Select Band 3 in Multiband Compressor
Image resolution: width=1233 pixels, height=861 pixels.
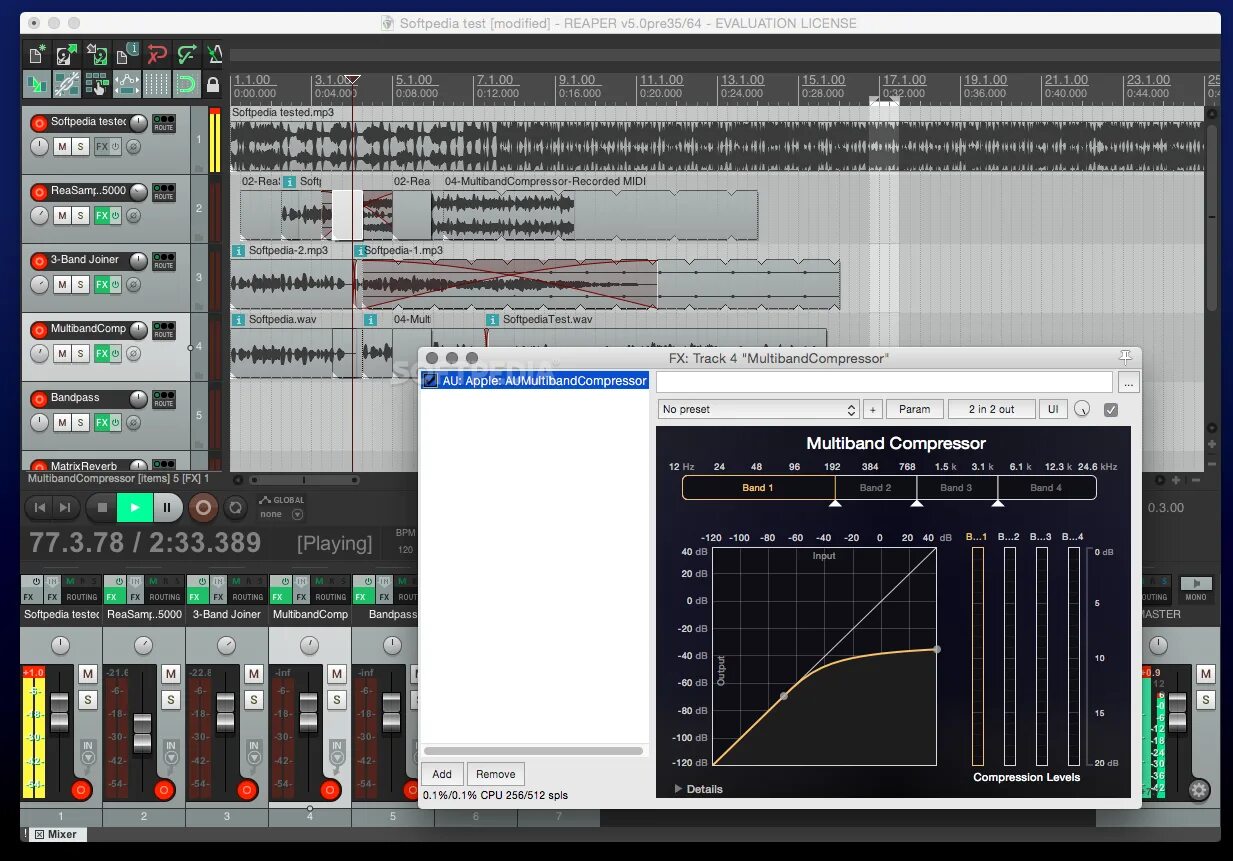pyautogui.click(x=956, y=488)
